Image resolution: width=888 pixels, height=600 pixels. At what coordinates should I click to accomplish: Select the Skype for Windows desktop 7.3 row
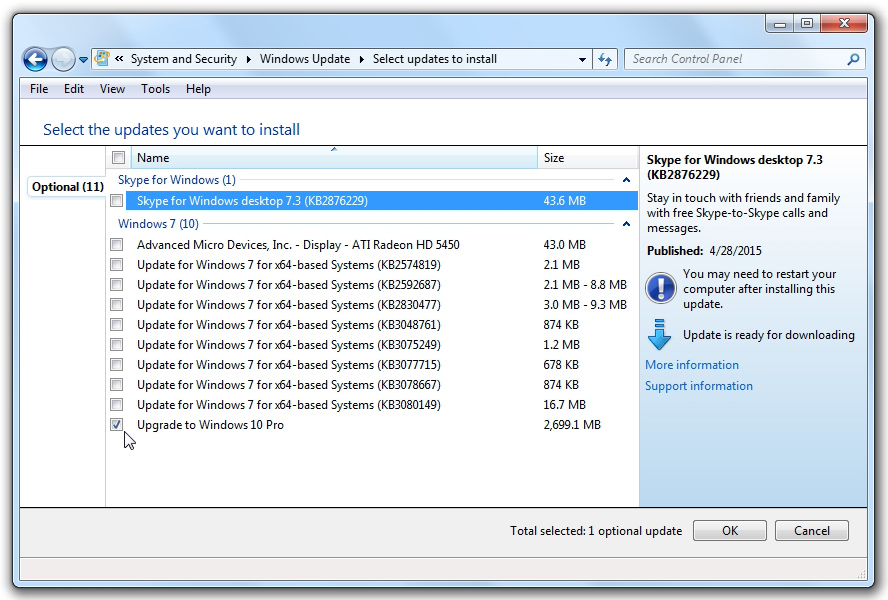pyautogui.click(x=381, y=201)
